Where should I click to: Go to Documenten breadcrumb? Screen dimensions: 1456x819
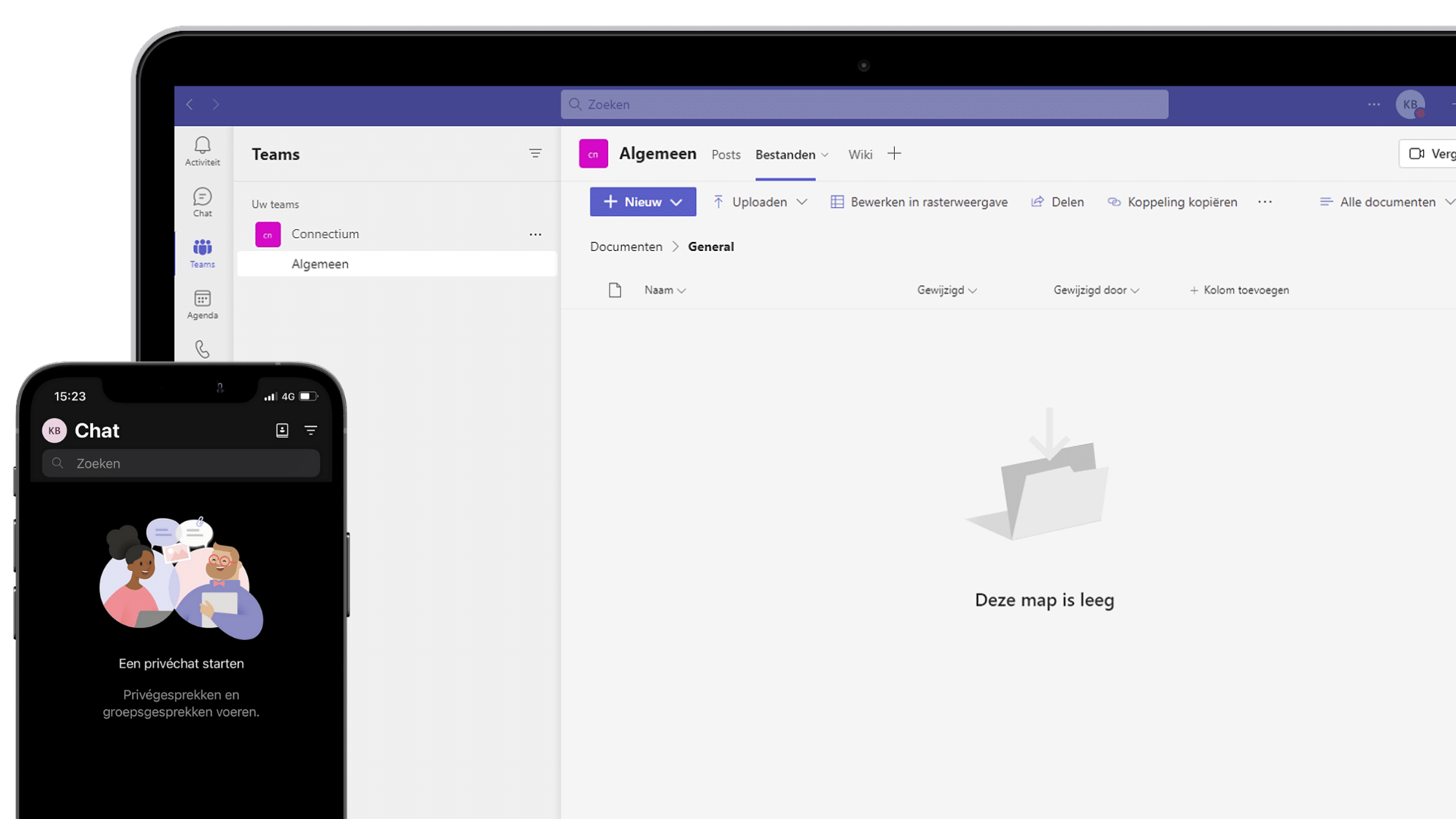[x=626, y=246]
